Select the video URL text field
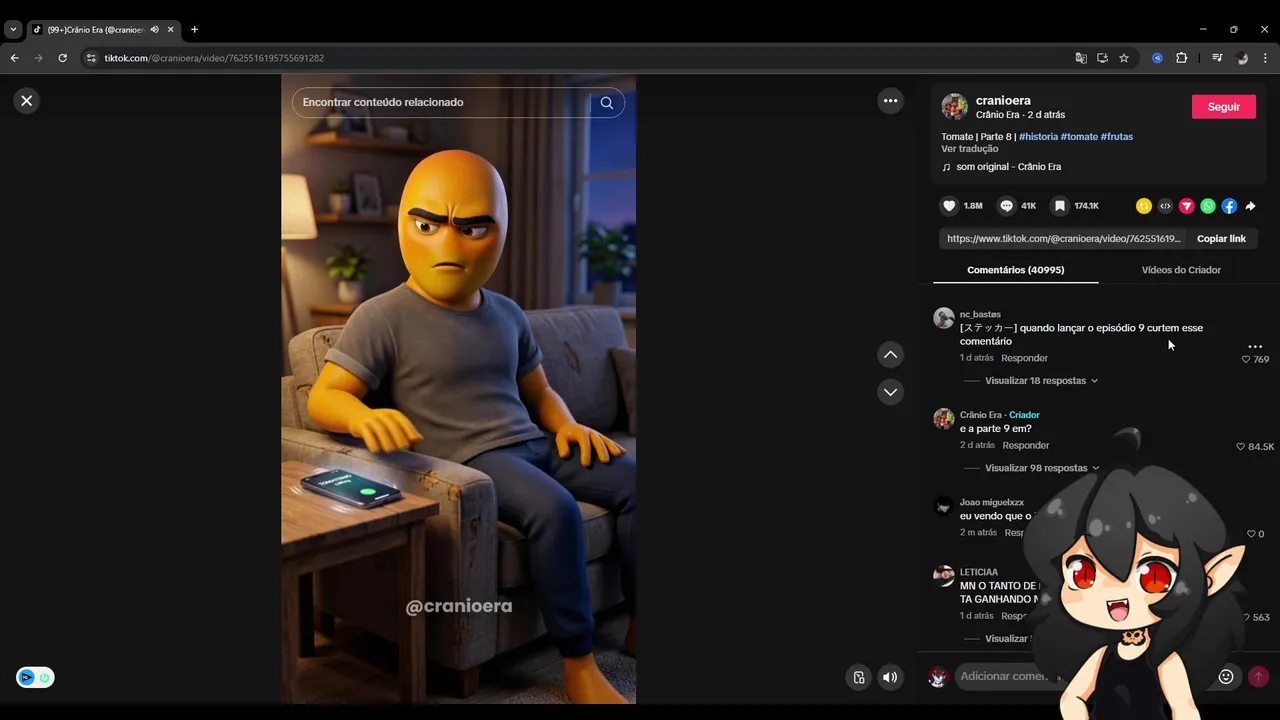 tap(1064, 239)
